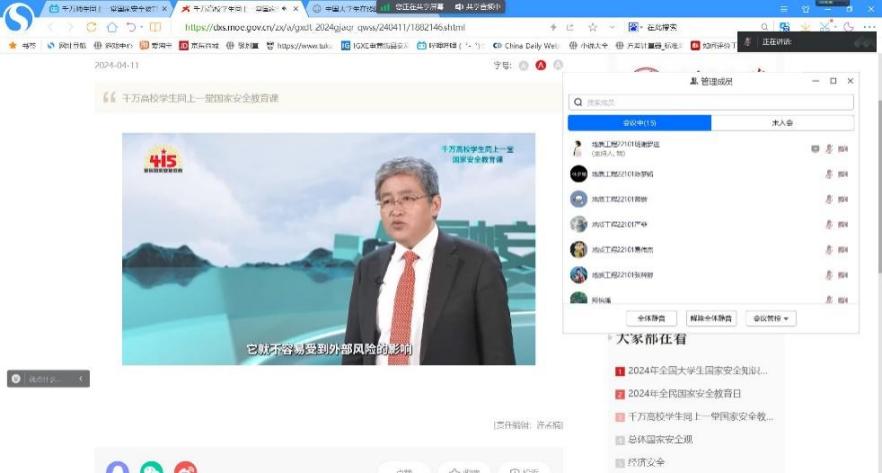Click the Weibo share icon below the video

point(185,468)
